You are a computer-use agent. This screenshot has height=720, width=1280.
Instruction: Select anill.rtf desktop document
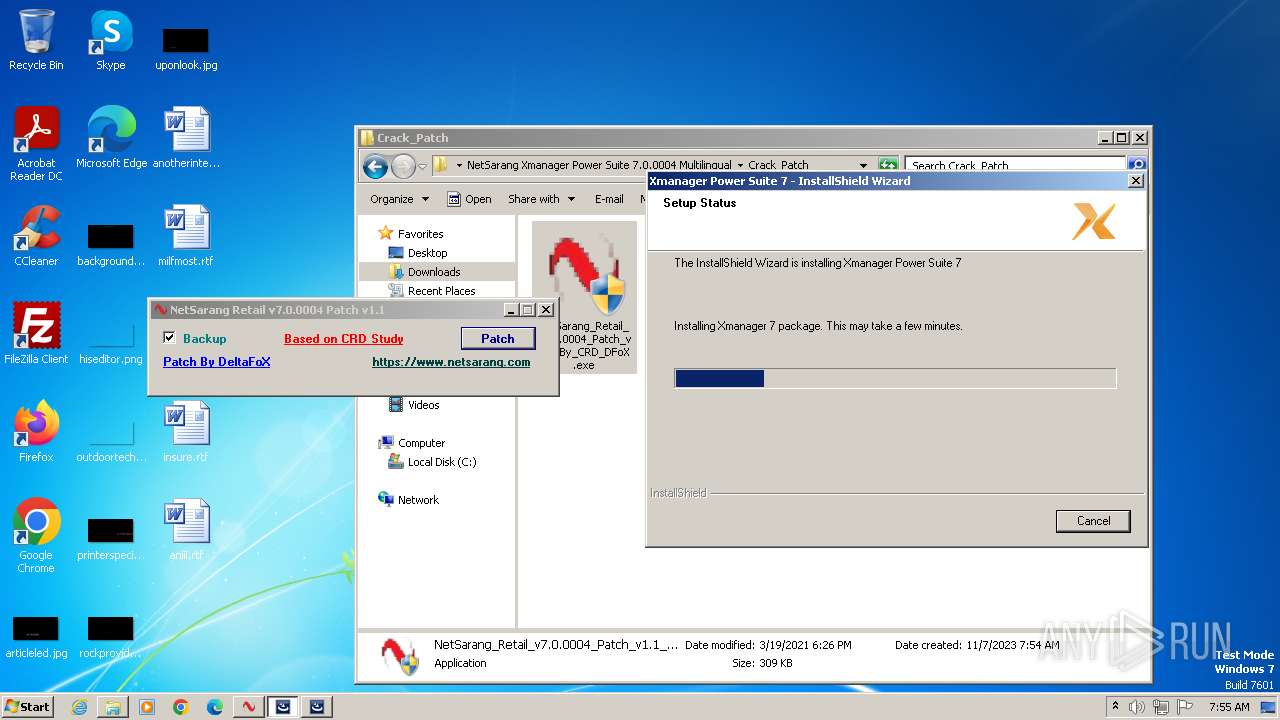[x=186, y=529]
